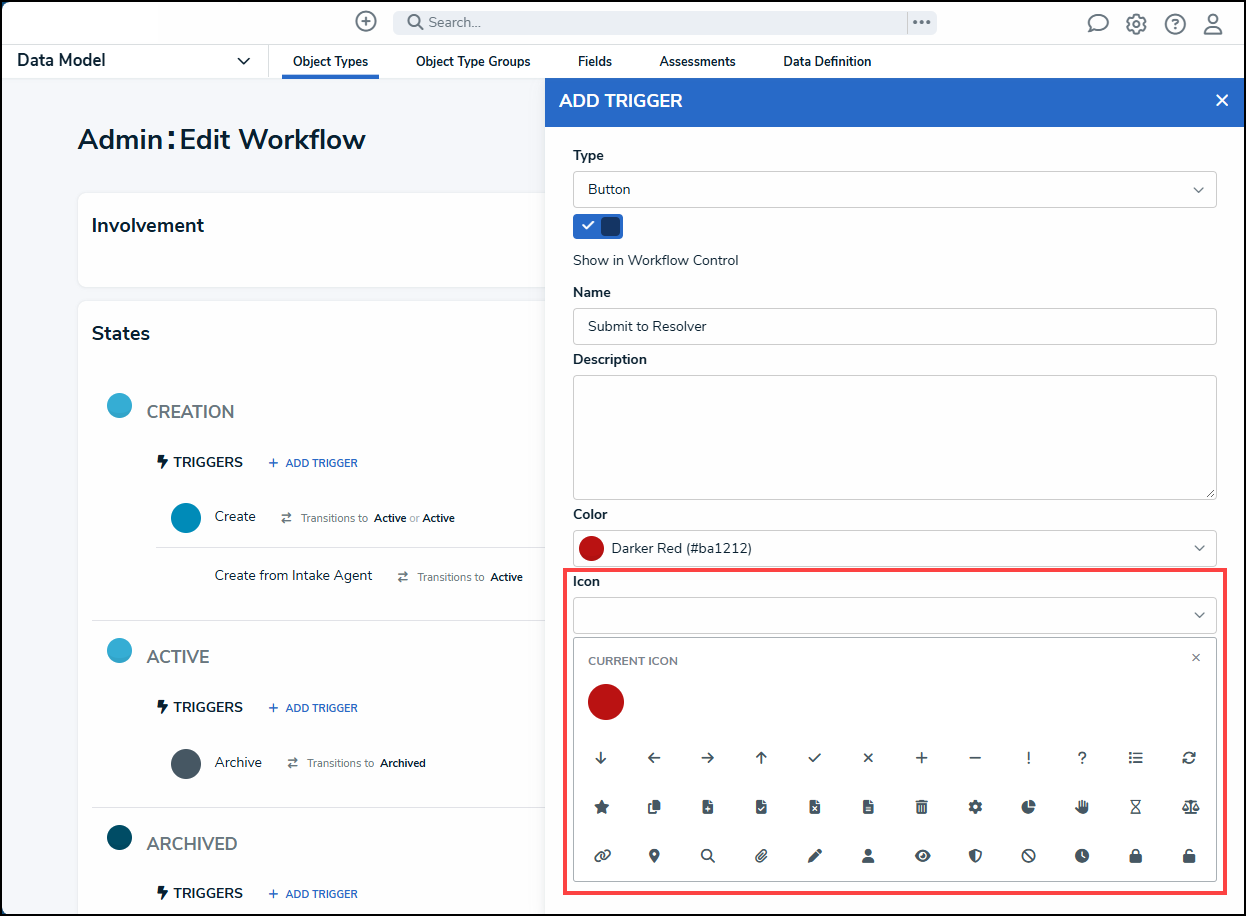Switch to the Data Definition tab
Image resolution: width=1246 pixels, height=916 pixels.
coord(827,62)
